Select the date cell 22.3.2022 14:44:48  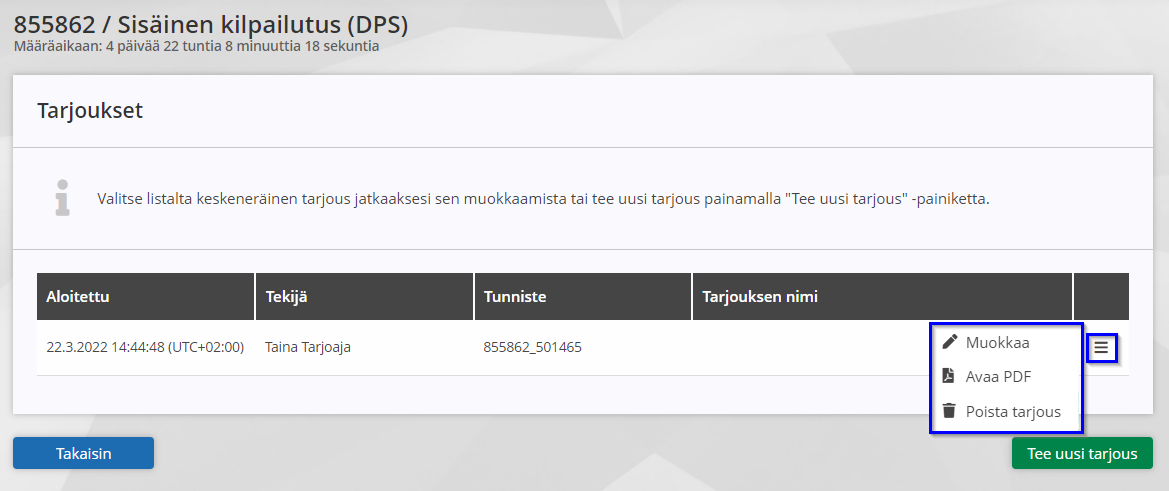(x=145, y=347)
